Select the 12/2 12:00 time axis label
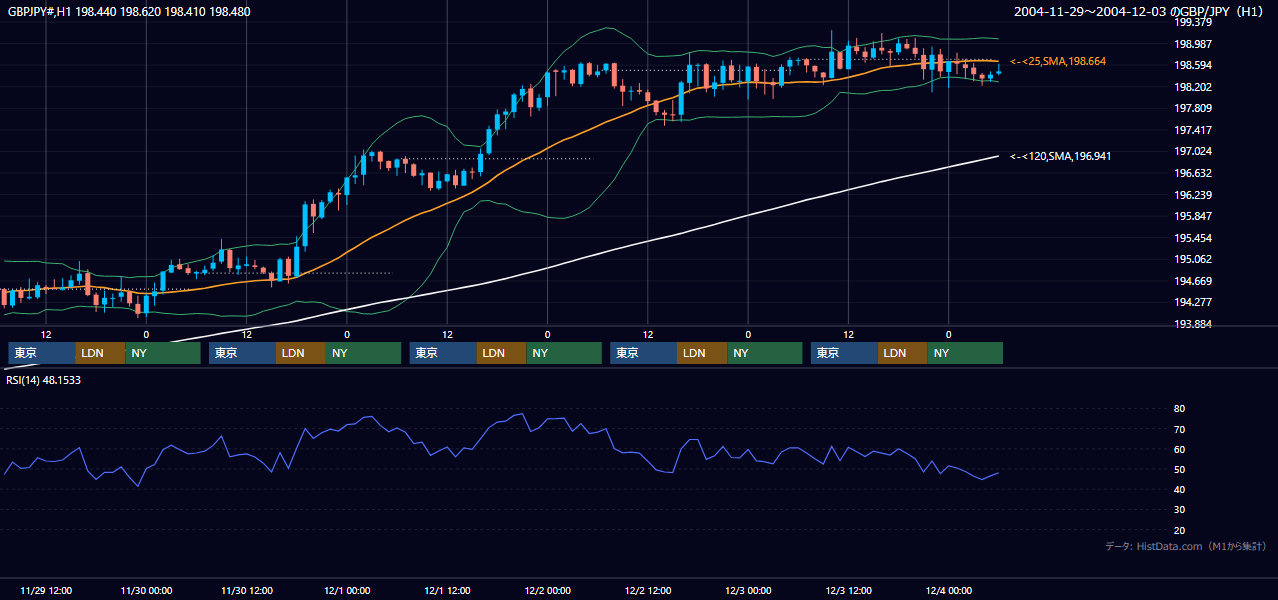The image size is (1278, 600). [x=648, y=590]
